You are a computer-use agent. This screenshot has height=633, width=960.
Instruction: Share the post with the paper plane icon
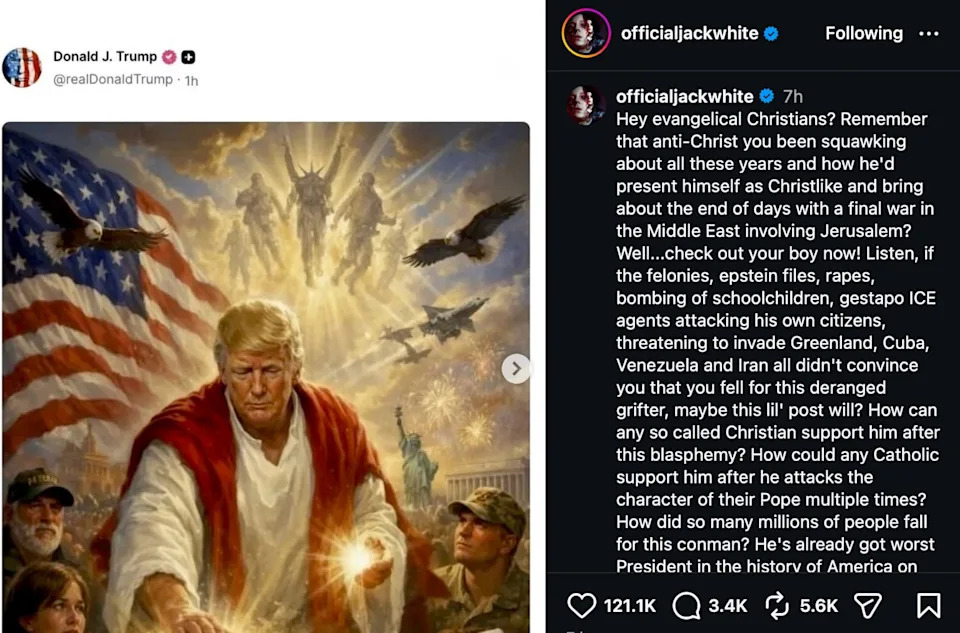click(x=867, y=605)
